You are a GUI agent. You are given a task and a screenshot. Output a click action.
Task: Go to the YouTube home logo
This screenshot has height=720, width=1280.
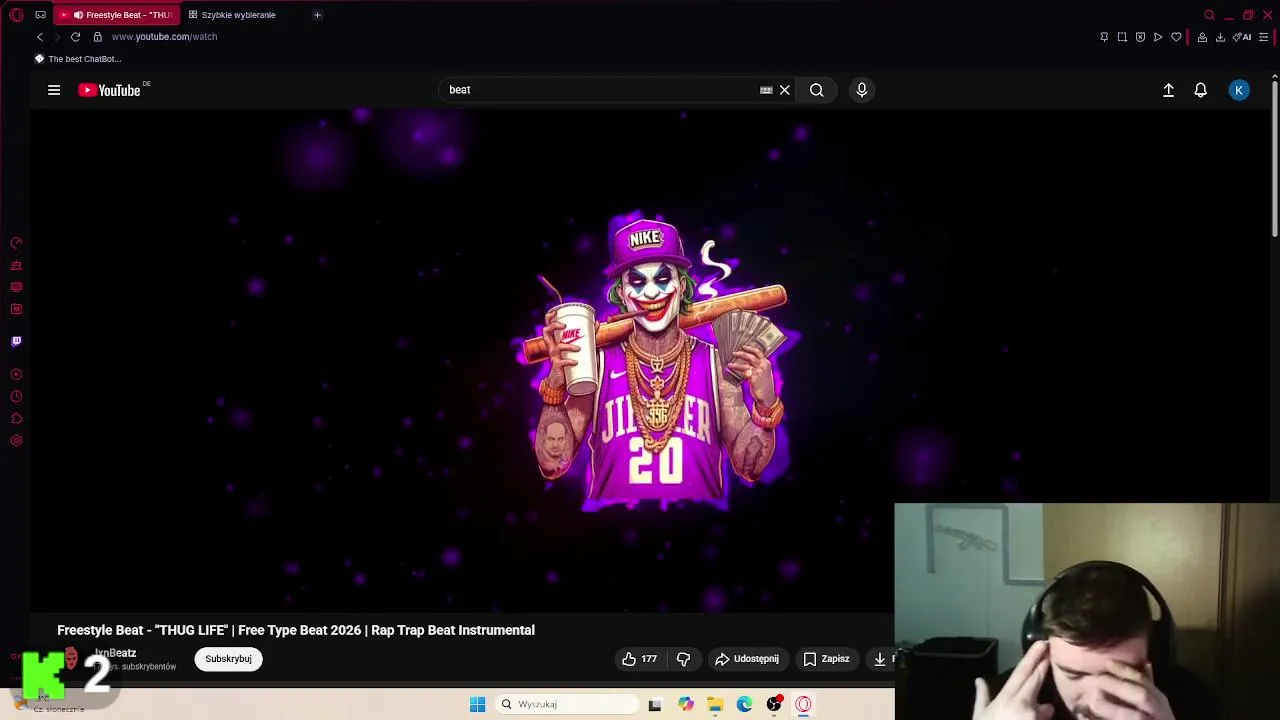point(111,90)
